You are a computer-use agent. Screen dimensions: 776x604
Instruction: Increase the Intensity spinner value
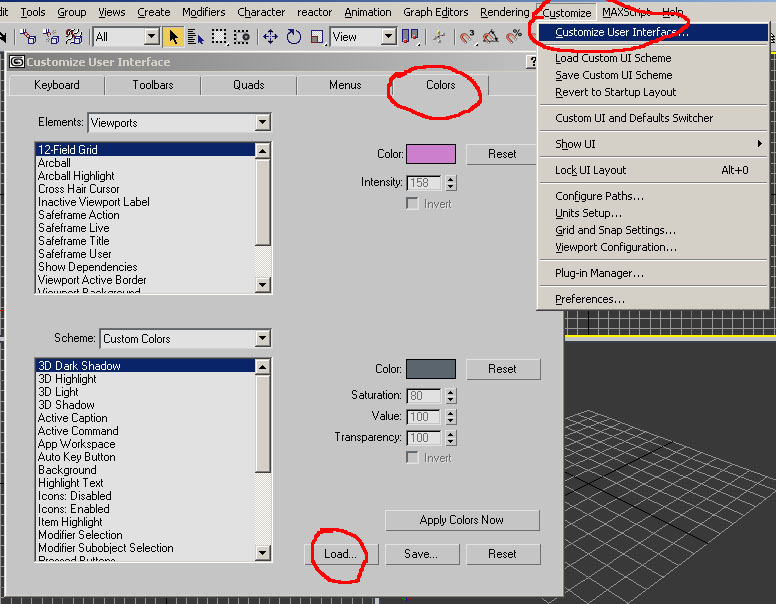tap(450, 179)
